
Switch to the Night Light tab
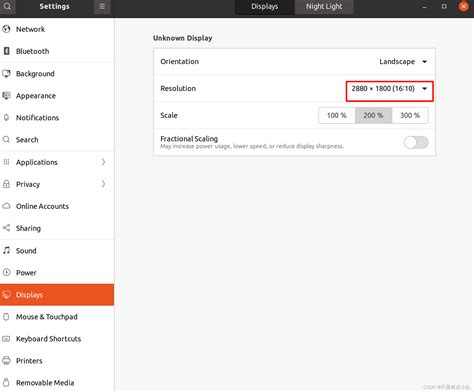click(324, 6)
